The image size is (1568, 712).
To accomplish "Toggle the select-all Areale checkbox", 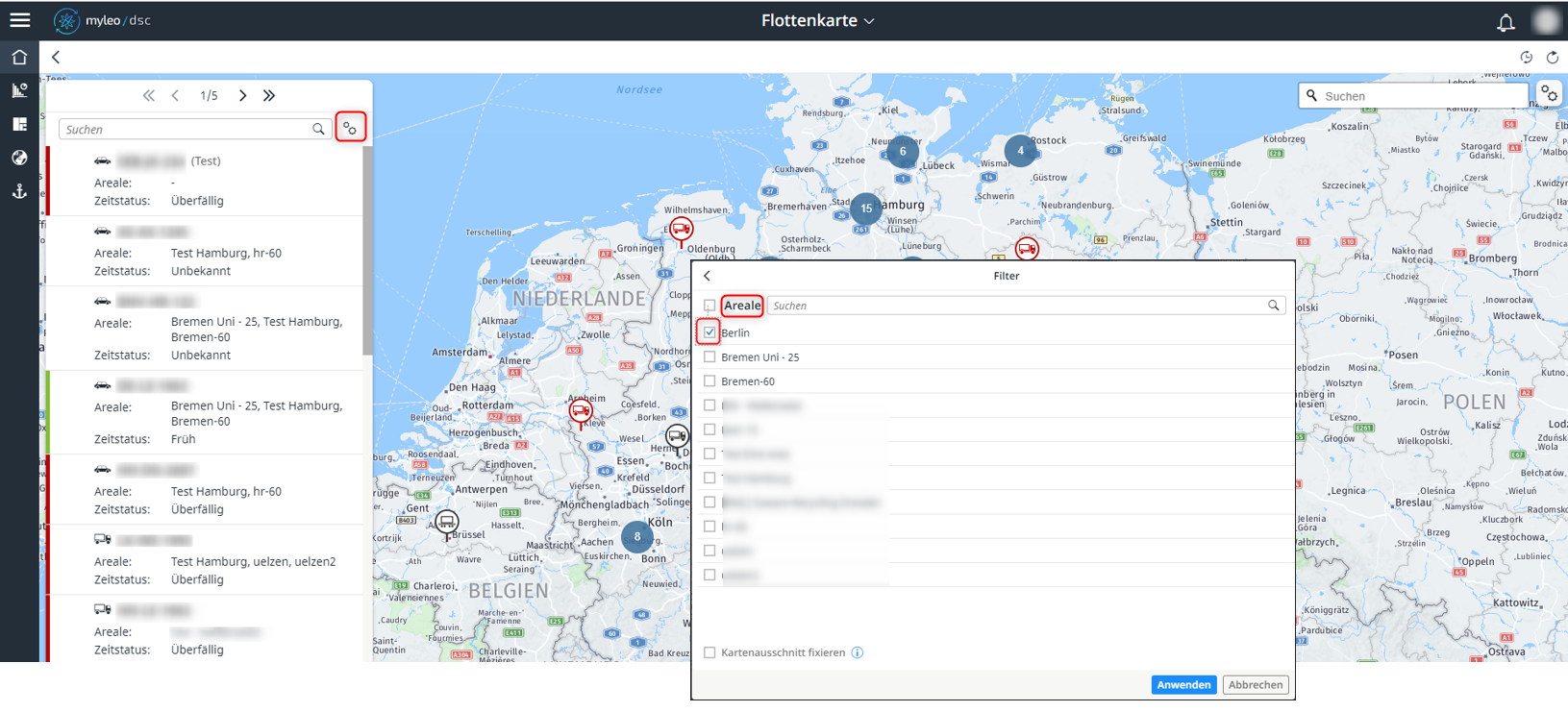I will coord(709,306).
